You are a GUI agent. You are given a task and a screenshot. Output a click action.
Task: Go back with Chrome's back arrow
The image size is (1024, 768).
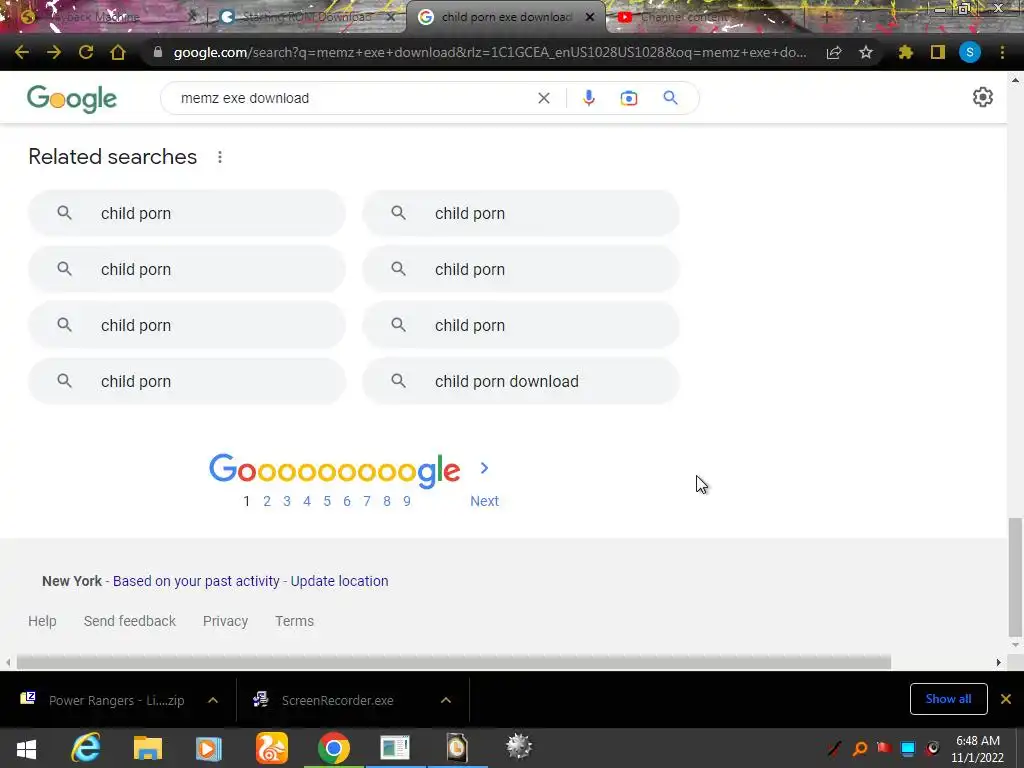coord(22,52)
